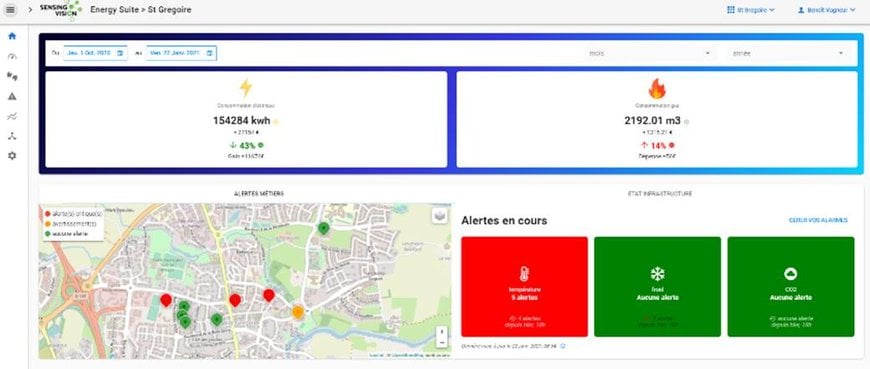Click the 154284 kwh value

tap(242, 120)
